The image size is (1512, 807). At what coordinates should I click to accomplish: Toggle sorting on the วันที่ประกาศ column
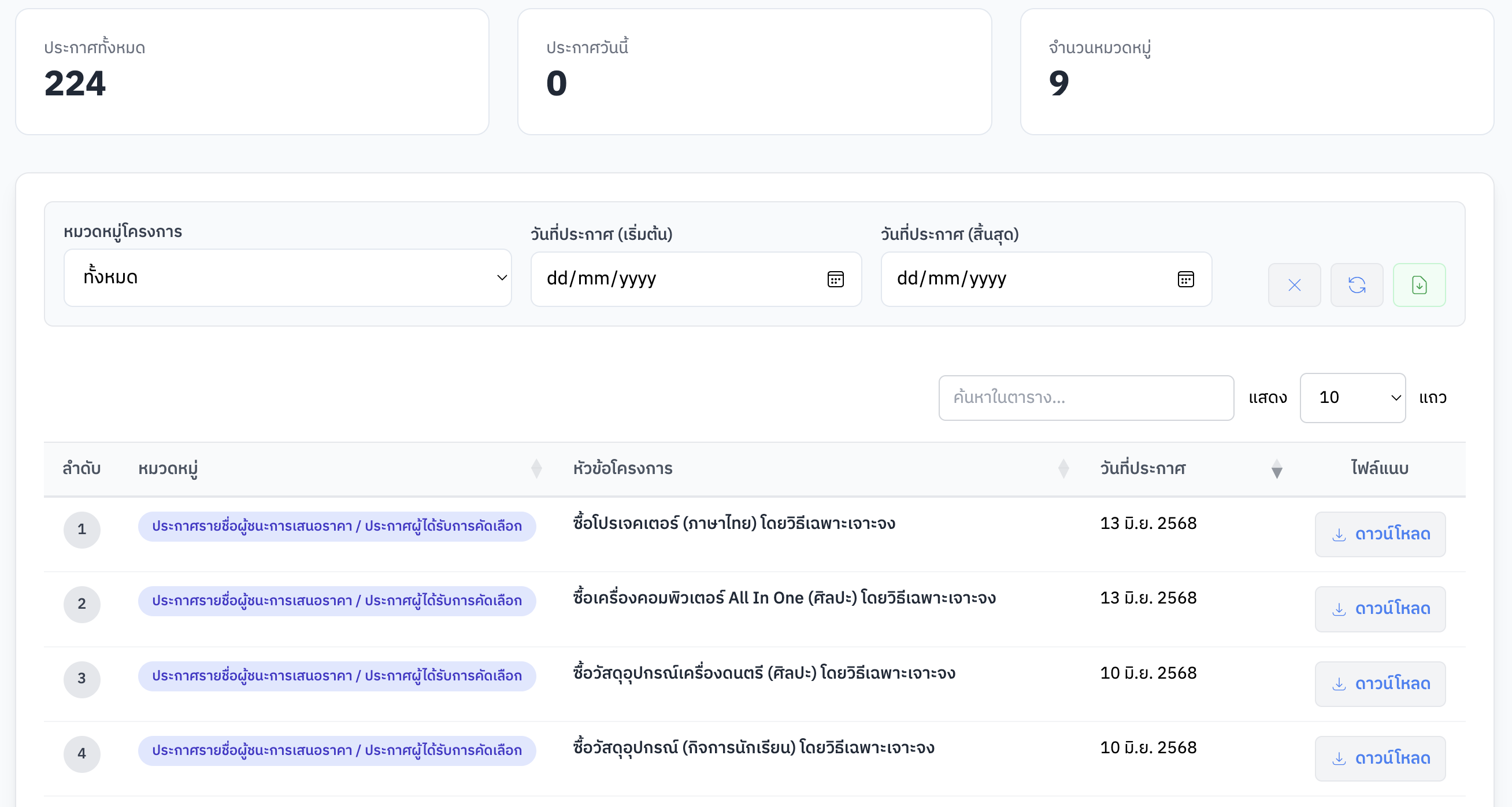1277,468
